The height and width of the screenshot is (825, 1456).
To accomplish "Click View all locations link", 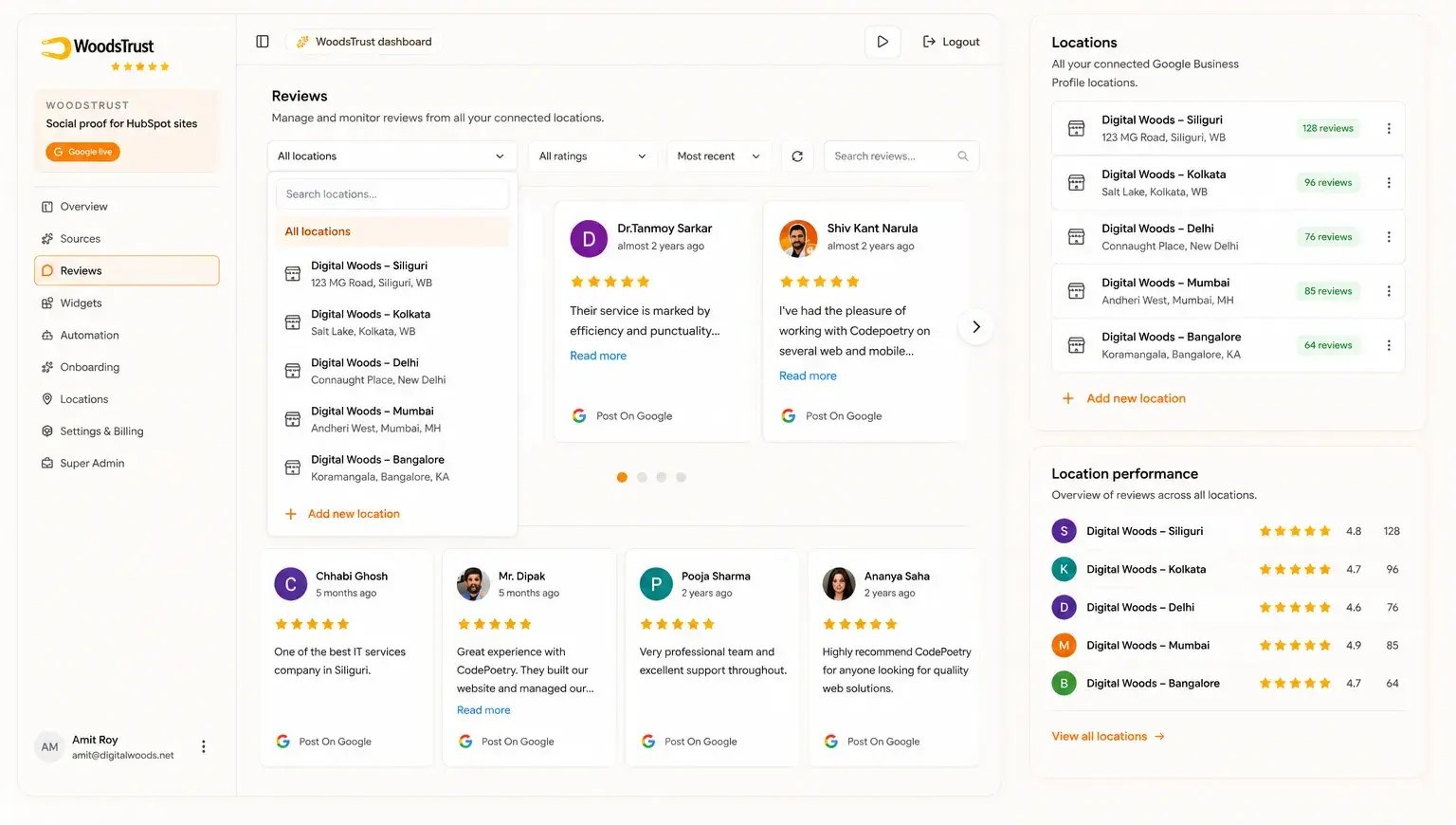I will tap(1108, 737).
